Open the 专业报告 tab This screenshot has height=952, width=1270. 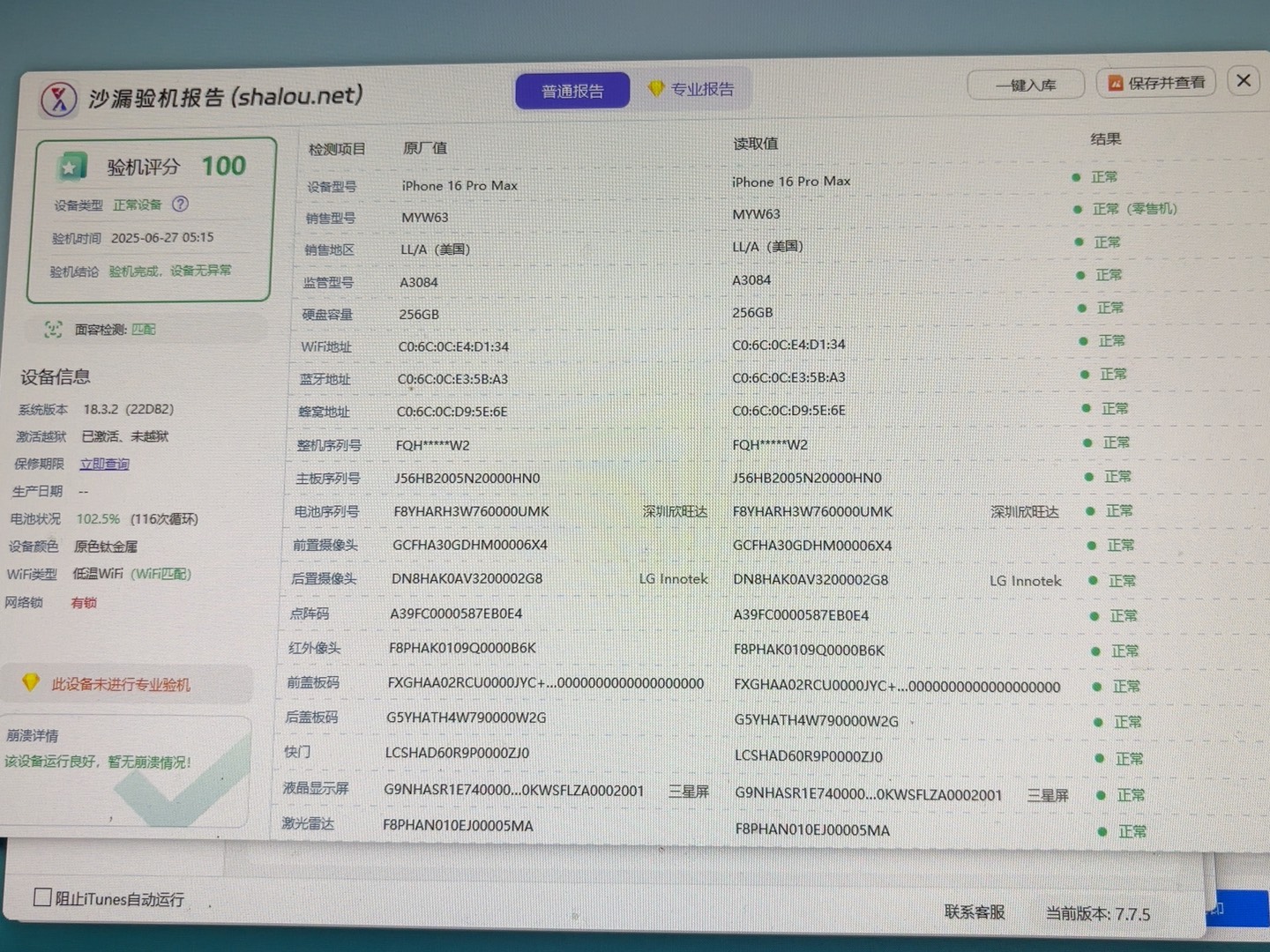click(x=693, y=89)
